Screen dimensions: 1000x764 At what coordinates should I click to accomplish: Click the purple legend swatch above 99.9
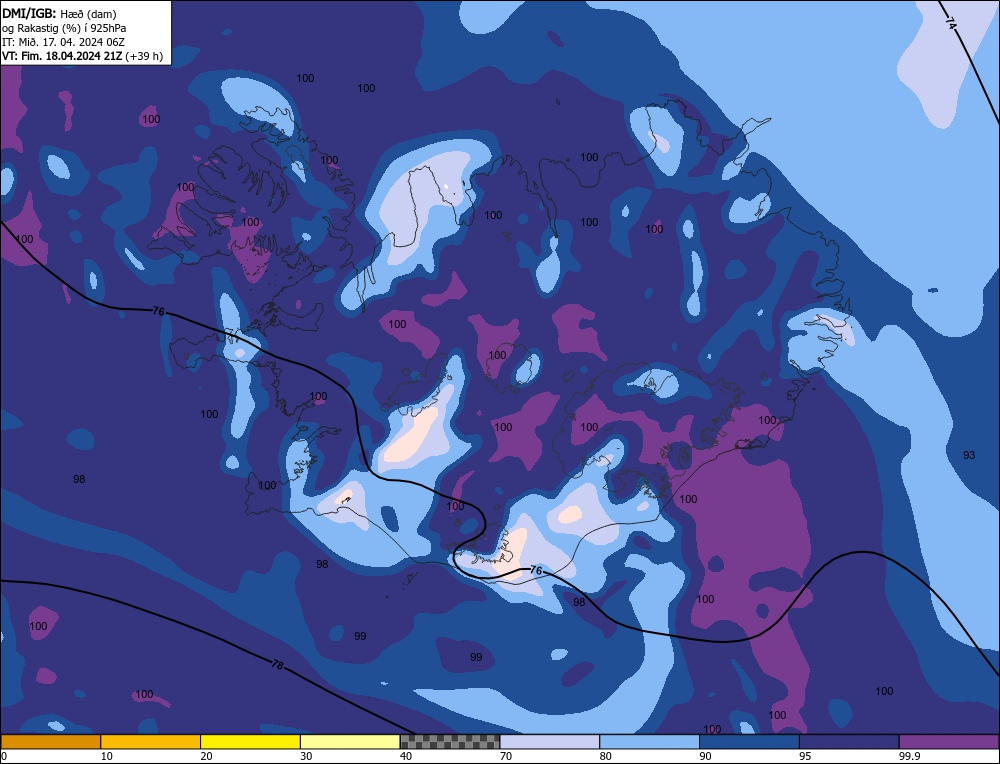point(949,742)
